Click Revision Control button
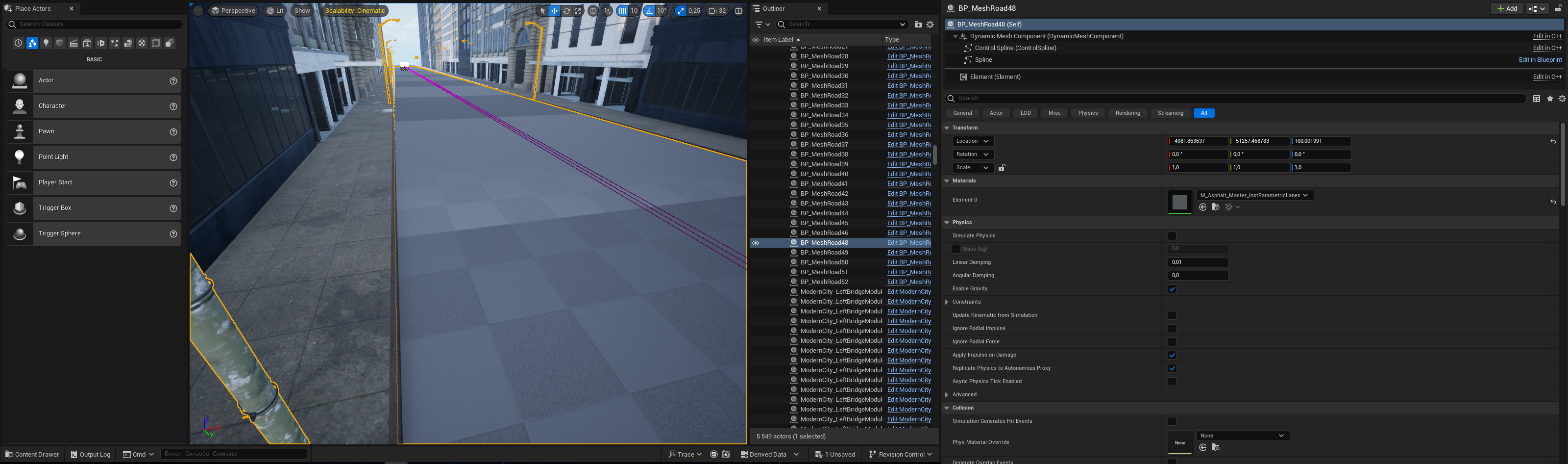Image resolution: width=1568 pixels, height=464 pixels. (x=900, y=454)
